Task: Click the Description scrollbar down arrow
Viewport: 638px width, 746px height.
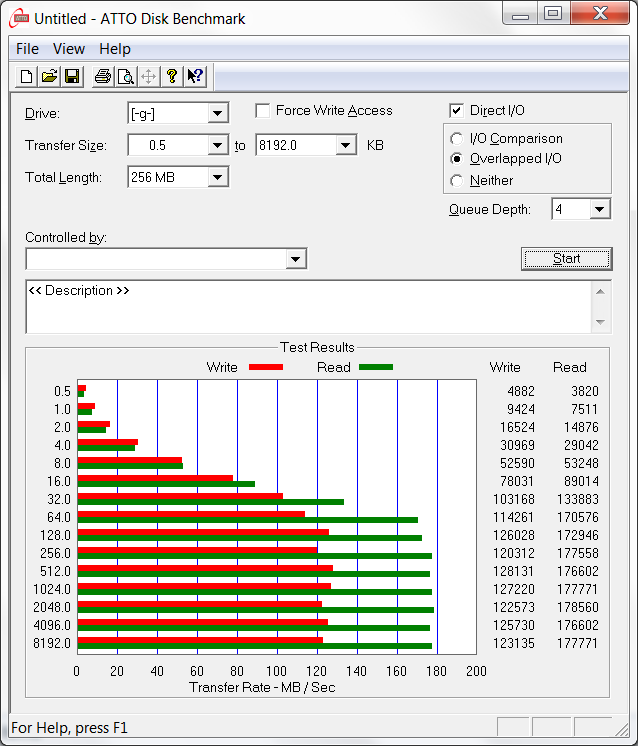Action: 600,322
